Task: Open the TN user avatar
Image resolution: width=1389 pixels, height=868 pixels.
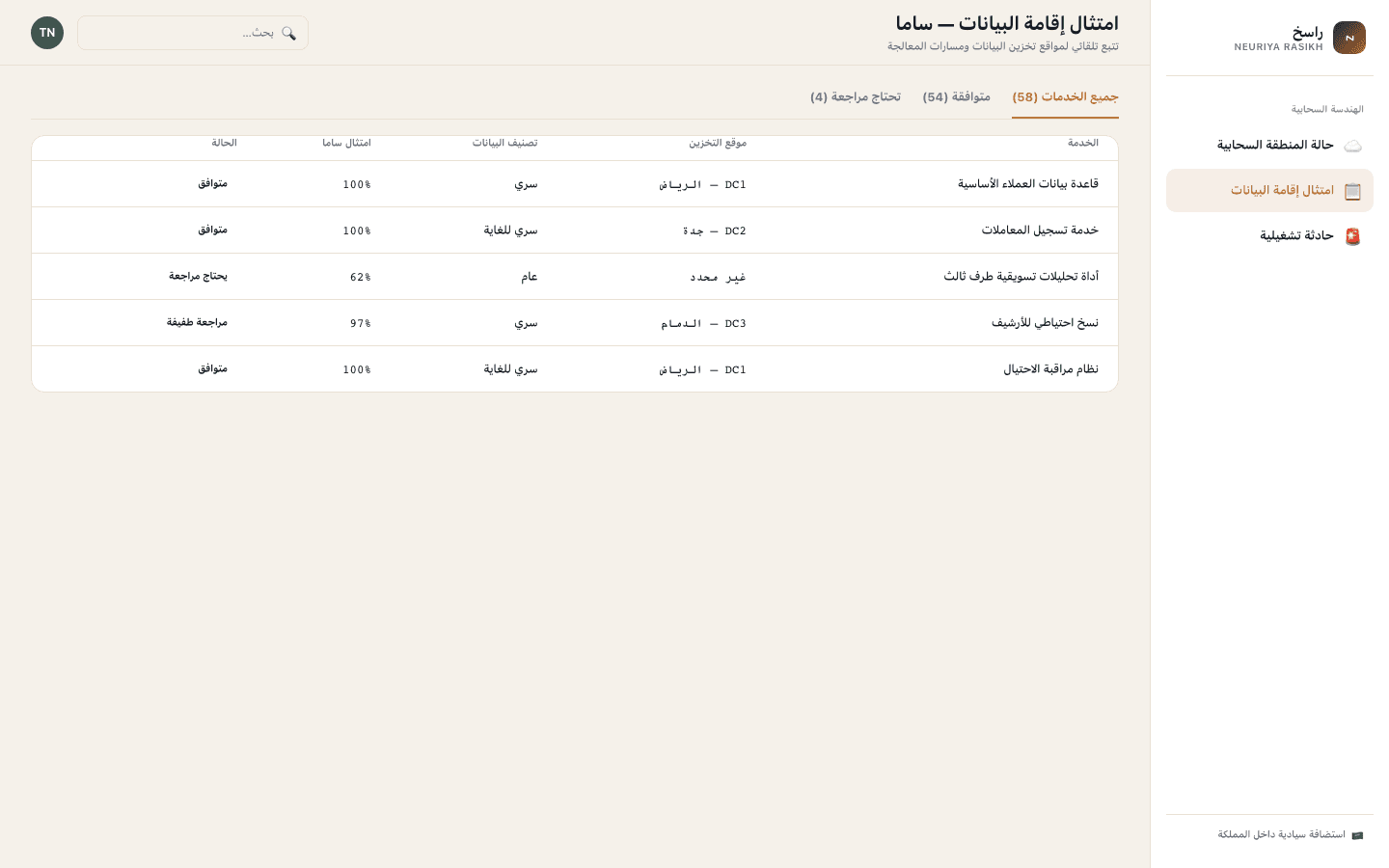Action: [47, 33]
